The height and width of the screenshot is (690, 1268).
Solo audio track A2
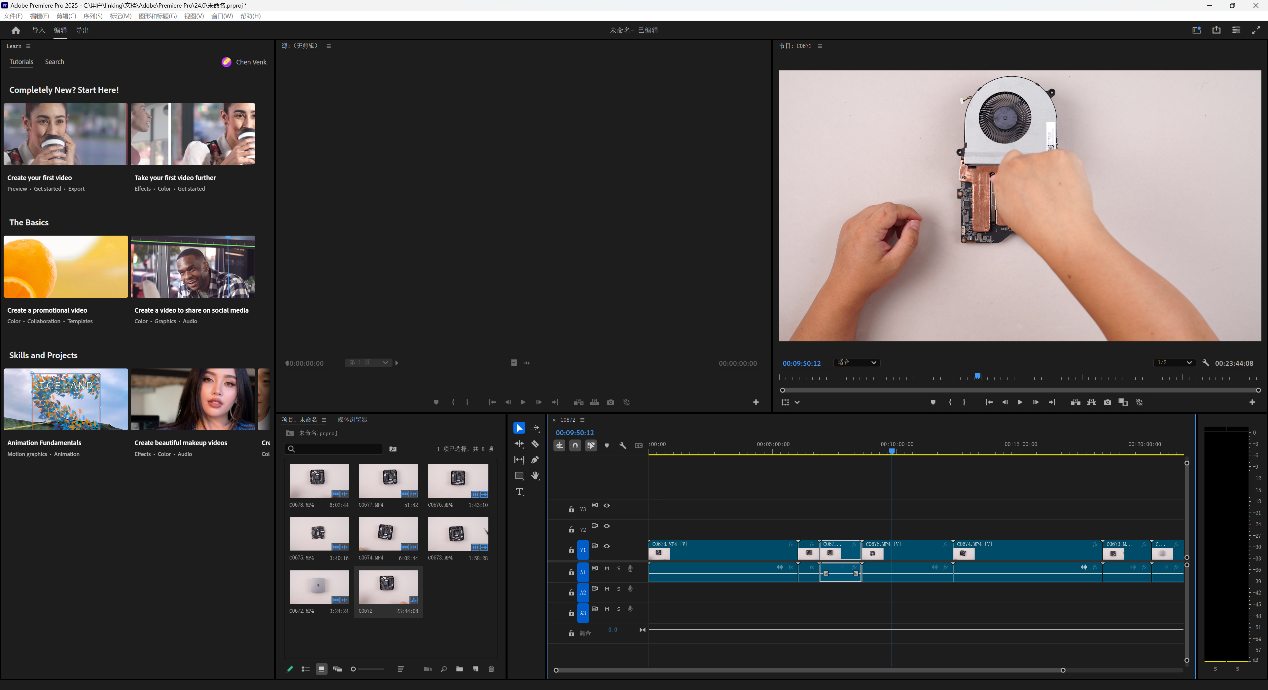pyautogui.click(x=618, y=589)
